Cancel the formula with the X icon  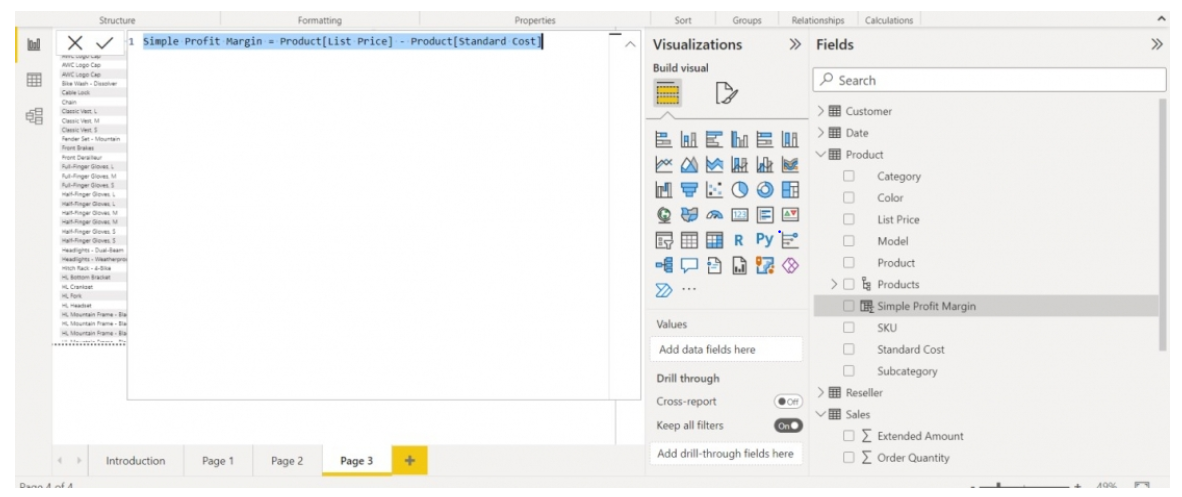click(75, 43)
